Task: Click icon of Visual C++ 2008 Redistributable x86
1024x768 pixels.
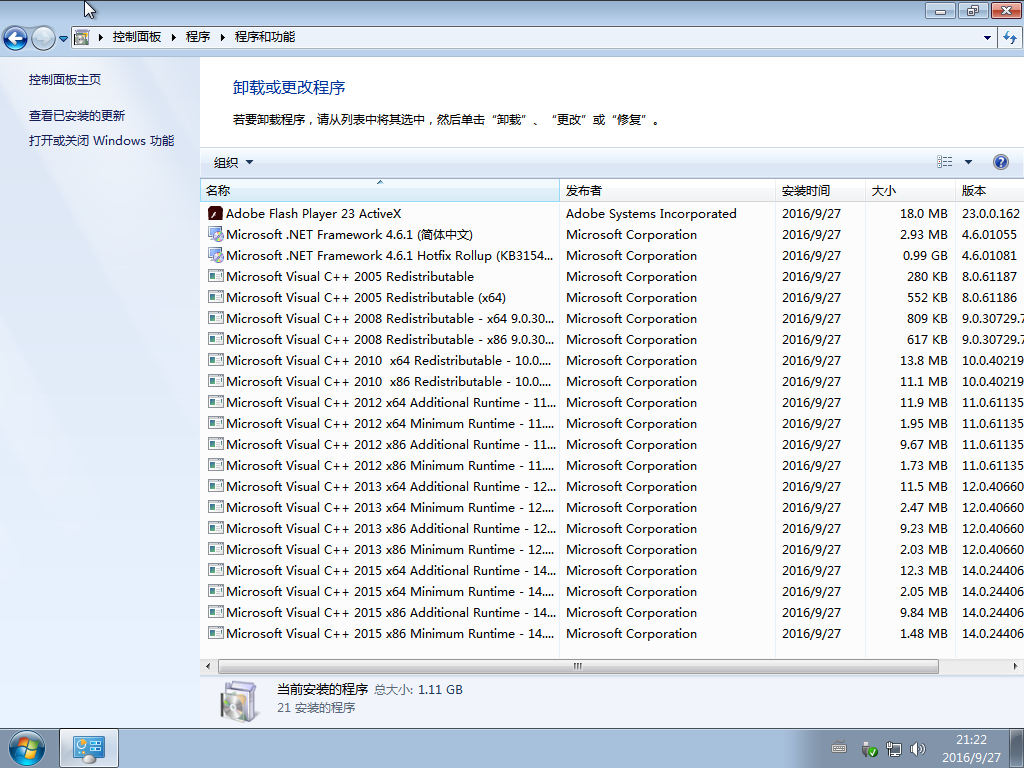Action: 216,339
